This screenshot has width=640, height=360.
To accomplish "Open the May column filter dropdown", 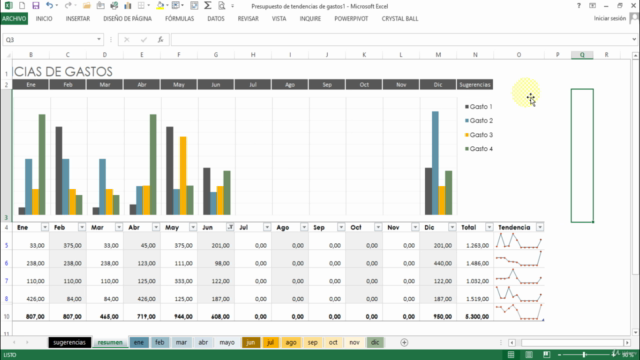I will 193,227.
